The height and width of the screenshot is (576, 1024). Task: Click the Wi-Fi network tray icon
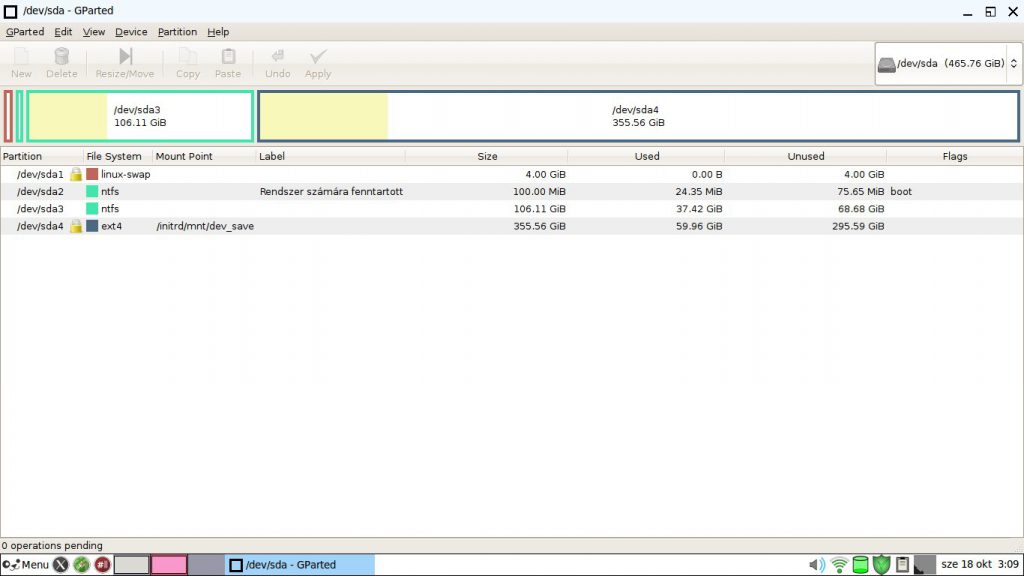(x=839, y=564)
